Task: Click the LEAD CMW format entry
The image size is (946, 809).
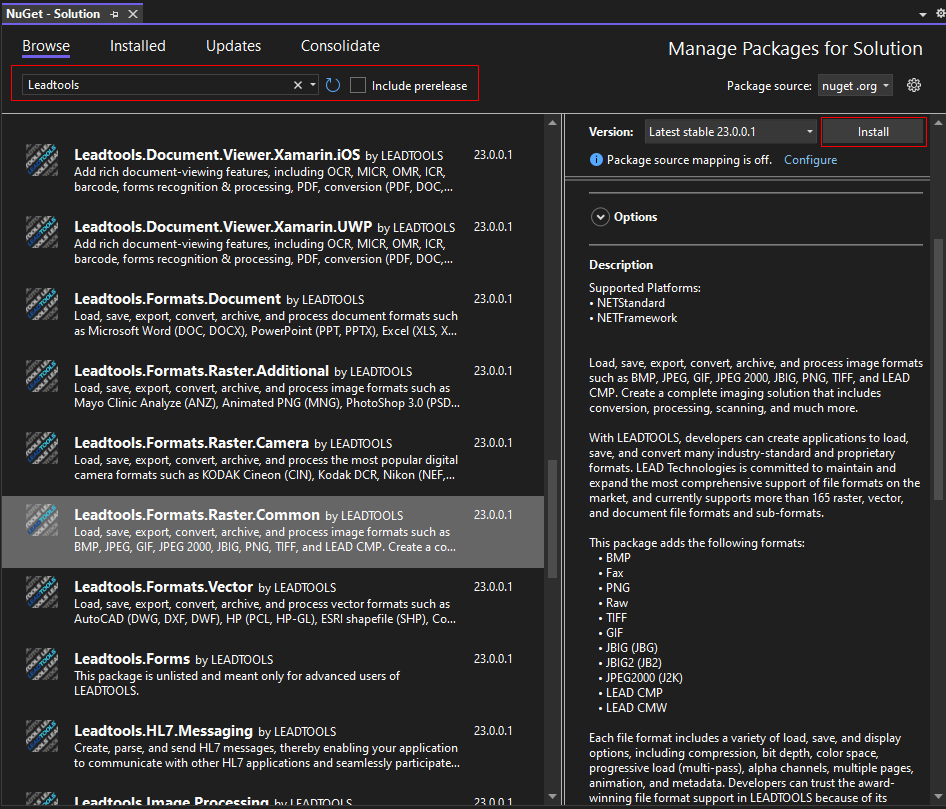Action: (636, 708)
